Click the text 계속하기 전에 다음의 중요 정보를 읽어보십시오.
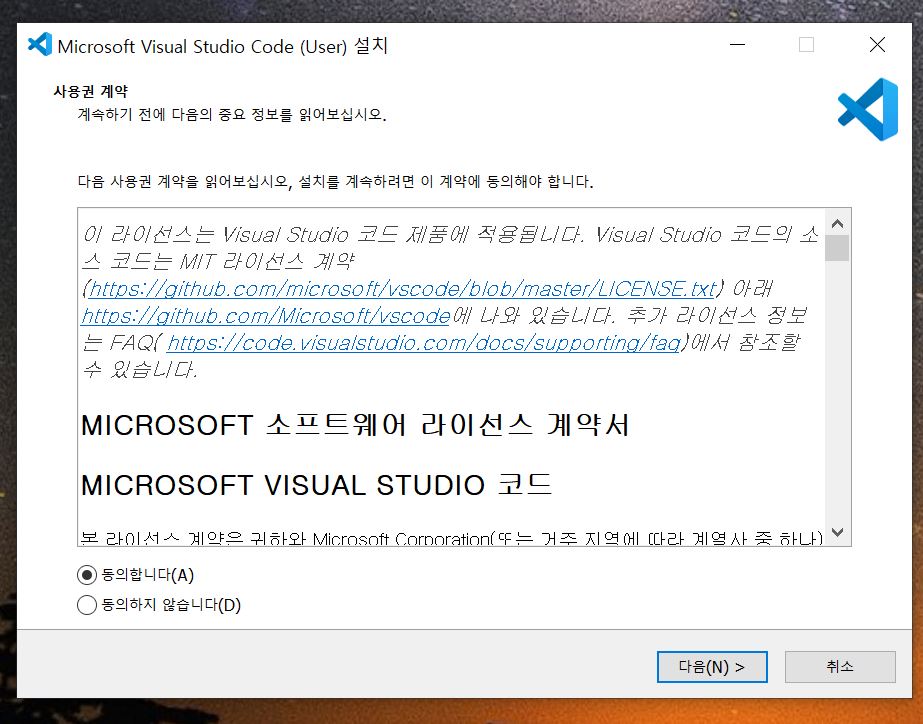 coord(232,114)
